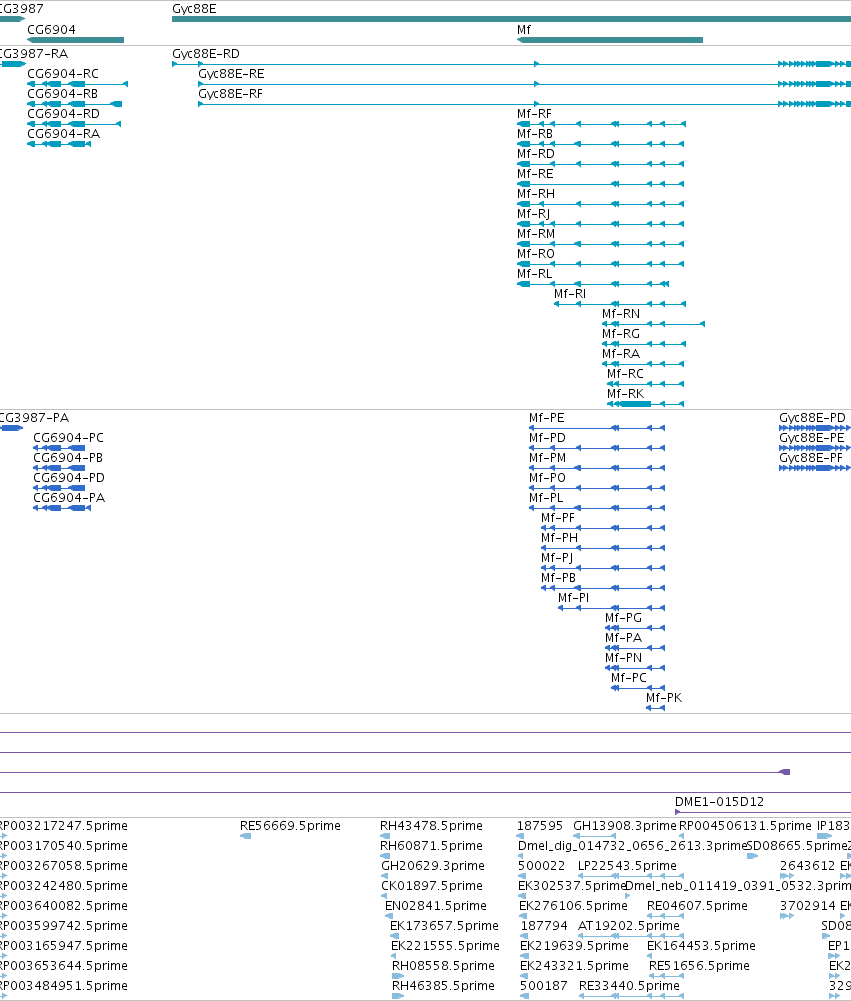Select the Mf-RB transcript label

535,134
